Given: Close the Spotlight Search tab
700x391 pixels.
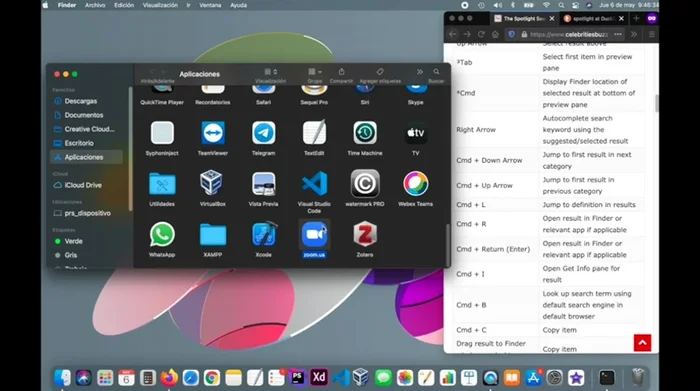Looking at the screenshot, I should pos(552,18).
